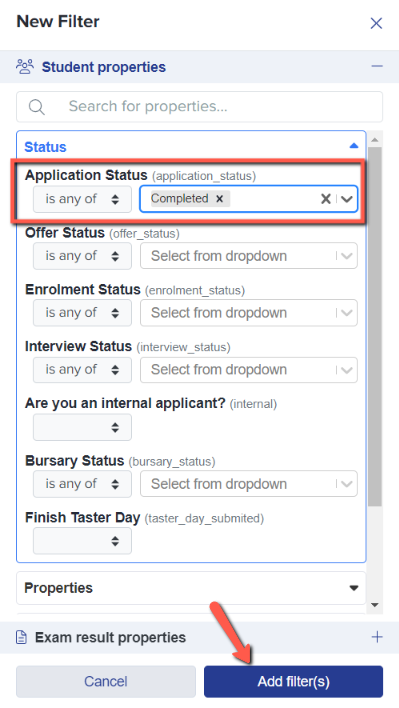Expand Exam result properties plus icon
This screenshot has width=399, height=708.
tap(377, 637)
